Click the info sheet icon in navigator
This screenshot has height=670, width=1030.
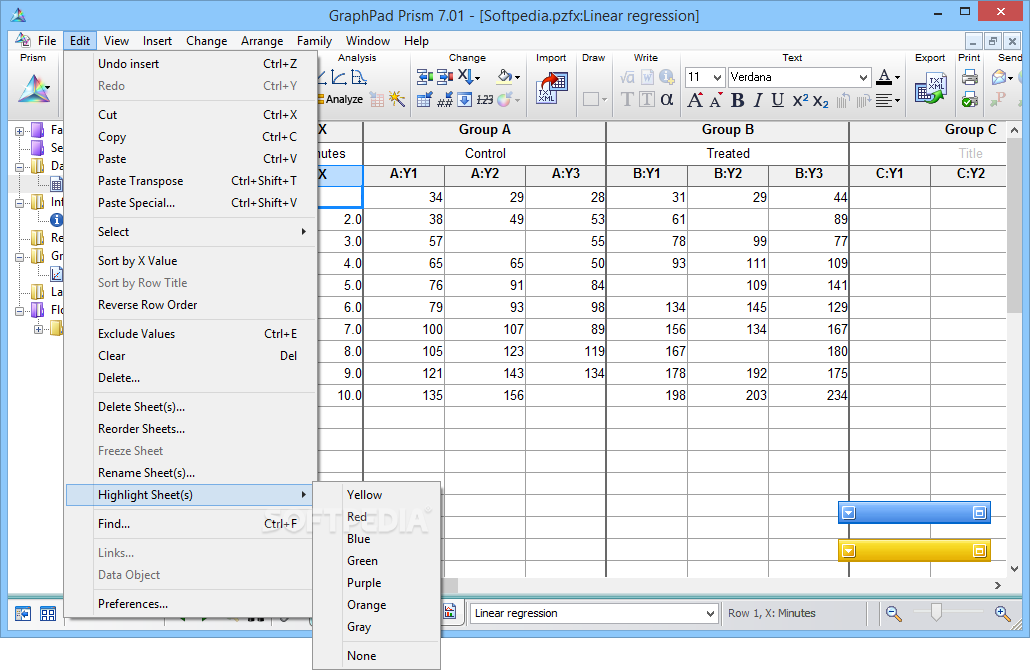(x=56, y=220)
